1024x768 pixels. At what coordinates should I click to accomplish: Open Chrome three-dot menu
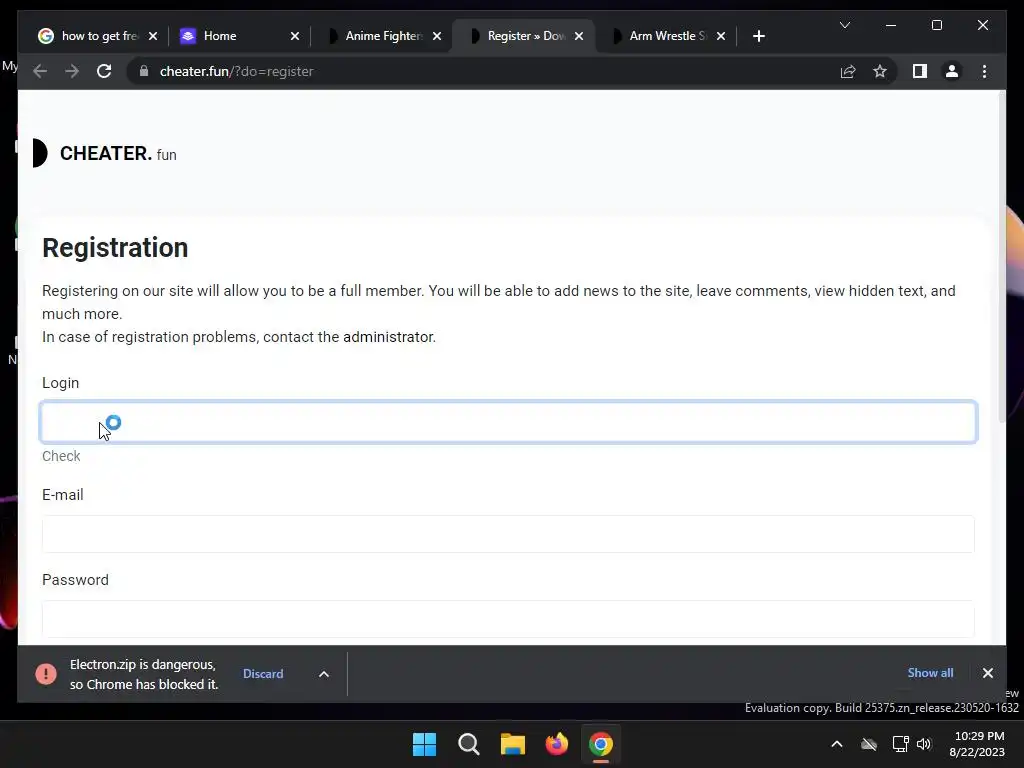pyautogui.click(x=984, y=71)
